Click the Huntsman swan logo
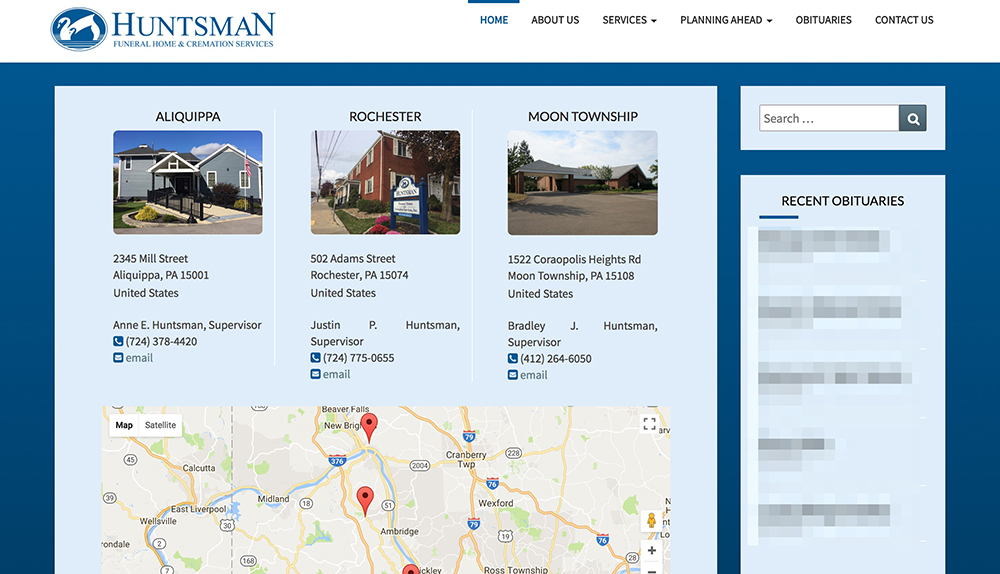The width and height of the screenshot is (1000, 574). click(x=79, y=29)
